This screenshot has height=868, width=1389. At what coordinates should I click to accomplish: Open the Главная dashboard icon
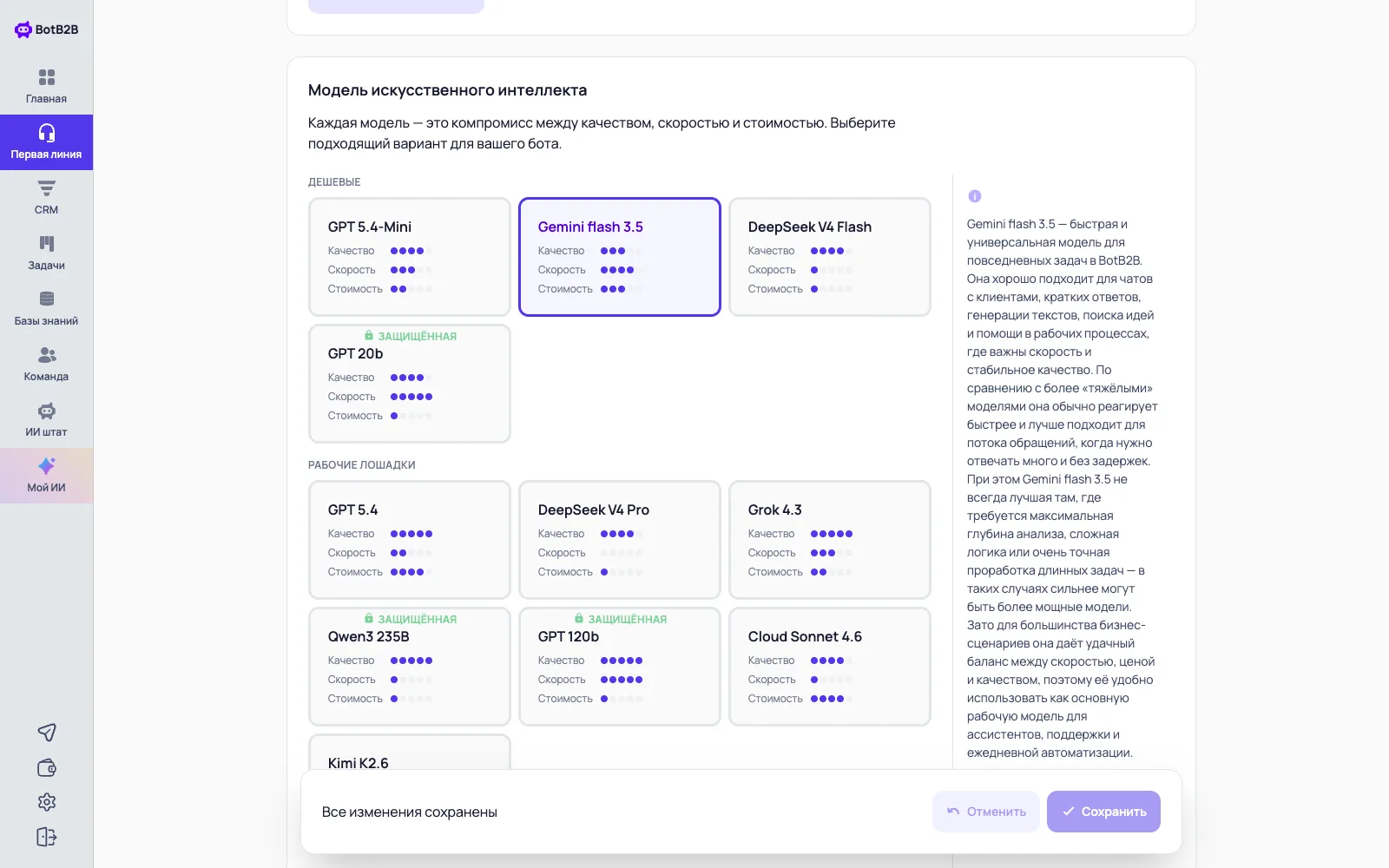point(47,77)
